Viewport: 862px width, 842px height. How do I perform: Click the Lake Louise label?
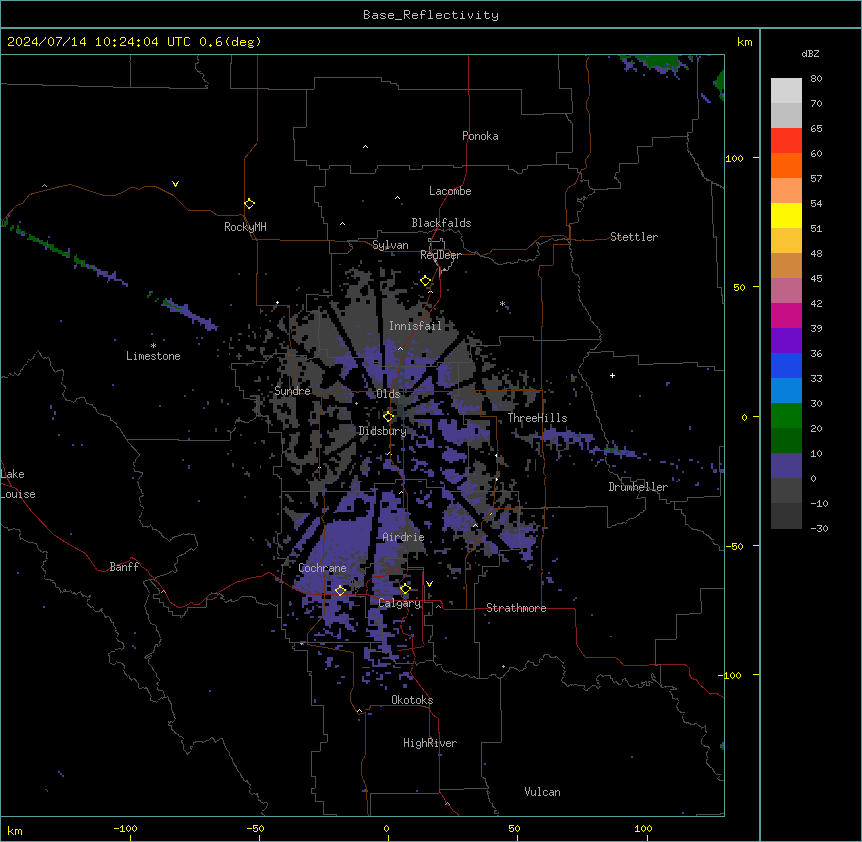coord(18,484)
